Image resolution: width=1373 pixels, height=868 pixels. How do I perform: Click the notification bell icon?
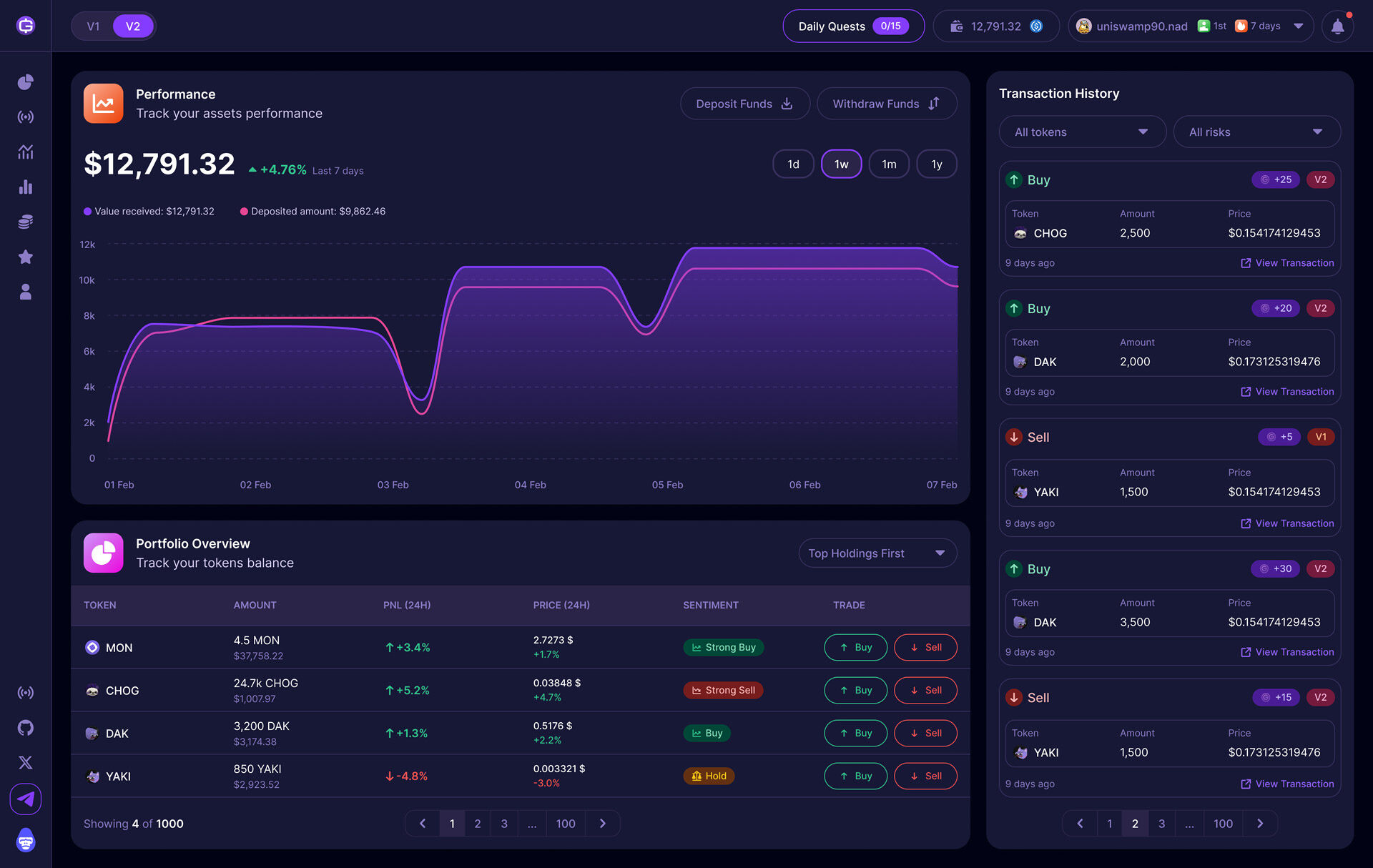pos(1337,26)
